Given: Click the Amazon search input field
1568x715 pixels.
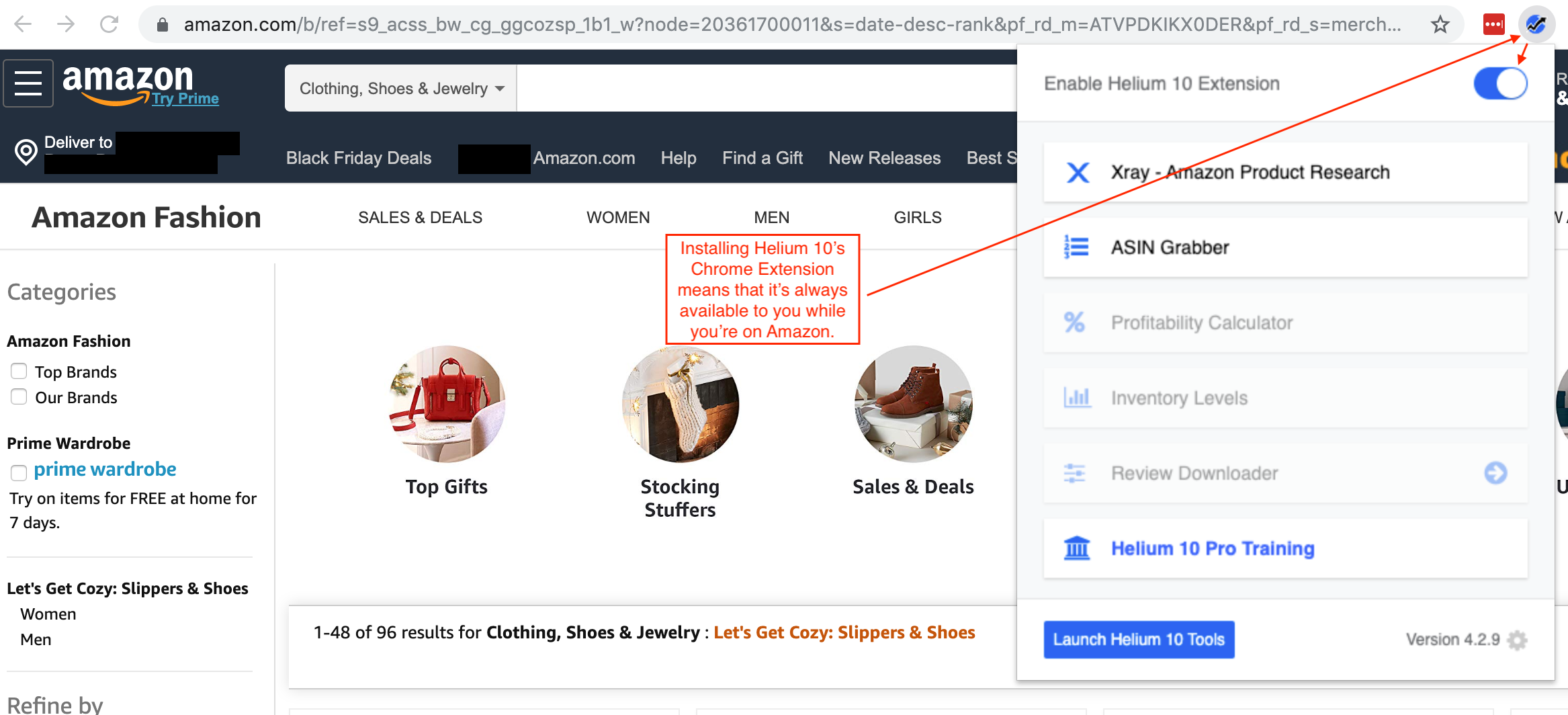Looking at the screenshot, I should pyautogui.click(x=766, y=88).
